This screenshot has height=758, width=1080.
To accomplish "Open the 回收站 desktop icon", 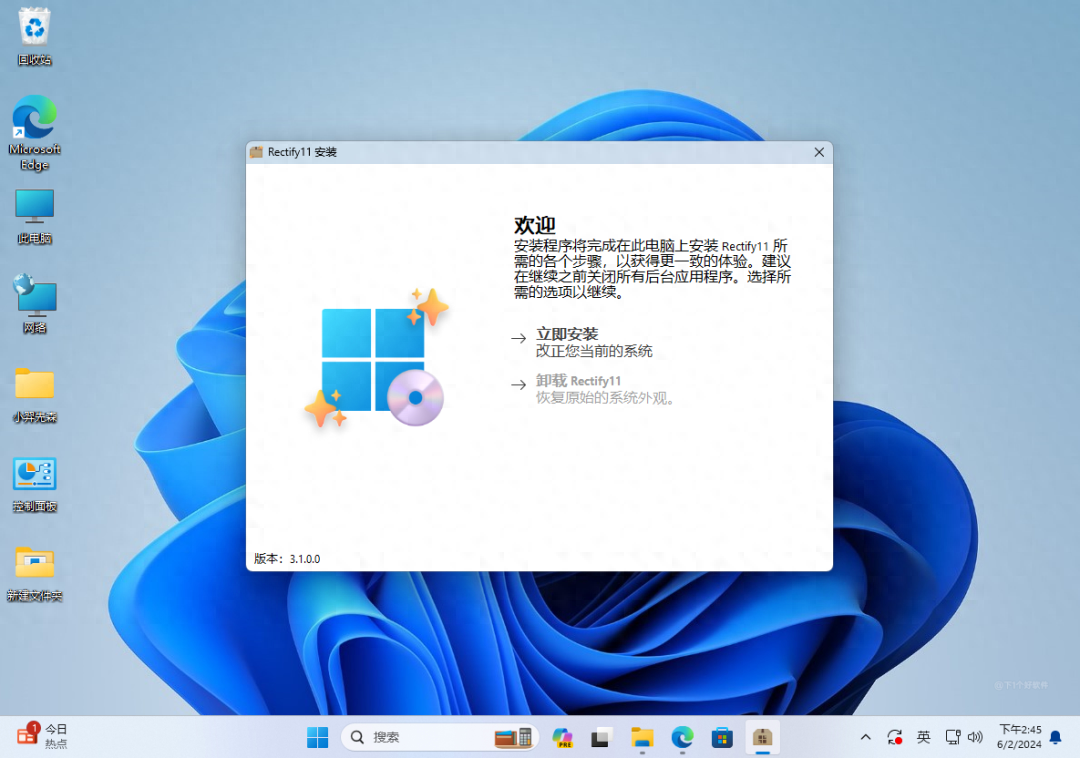I will point(33,30).
